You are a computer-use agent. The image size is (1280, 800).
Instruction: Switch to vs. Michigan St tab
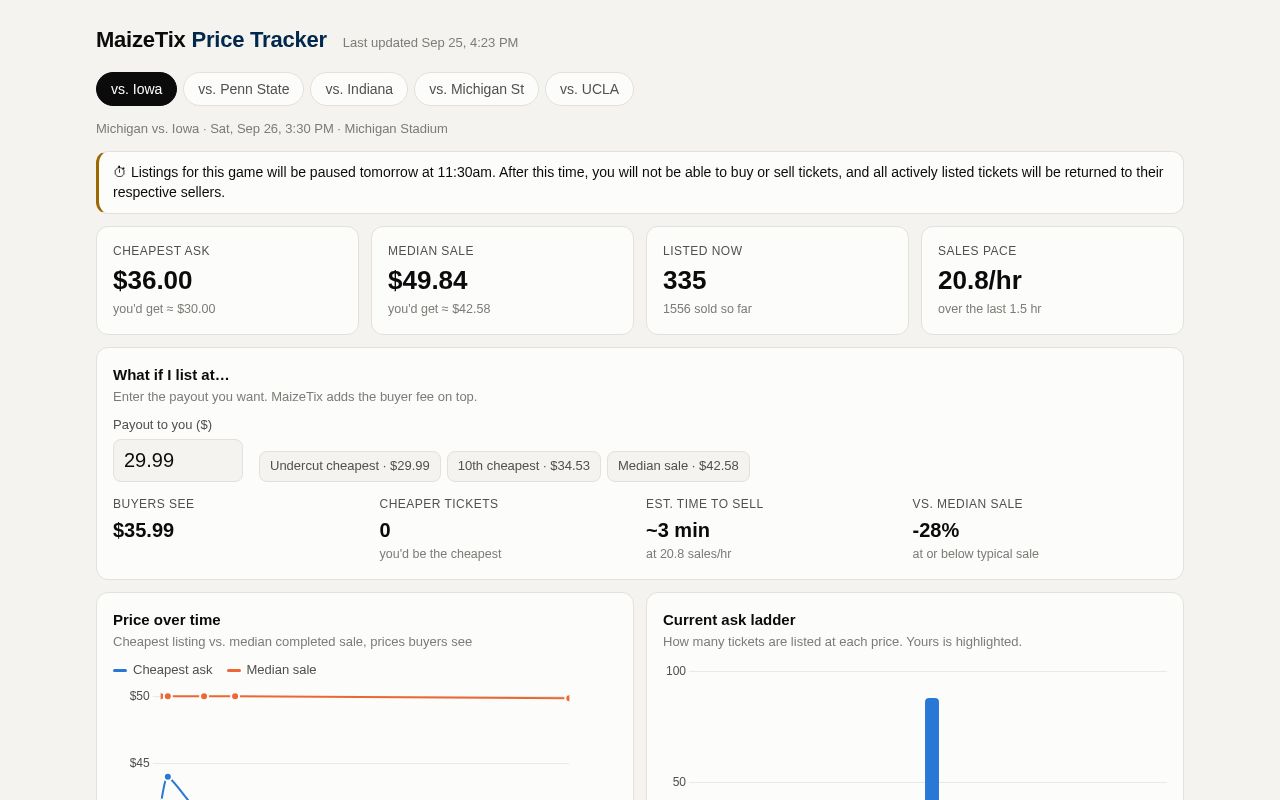click(476, 89)
